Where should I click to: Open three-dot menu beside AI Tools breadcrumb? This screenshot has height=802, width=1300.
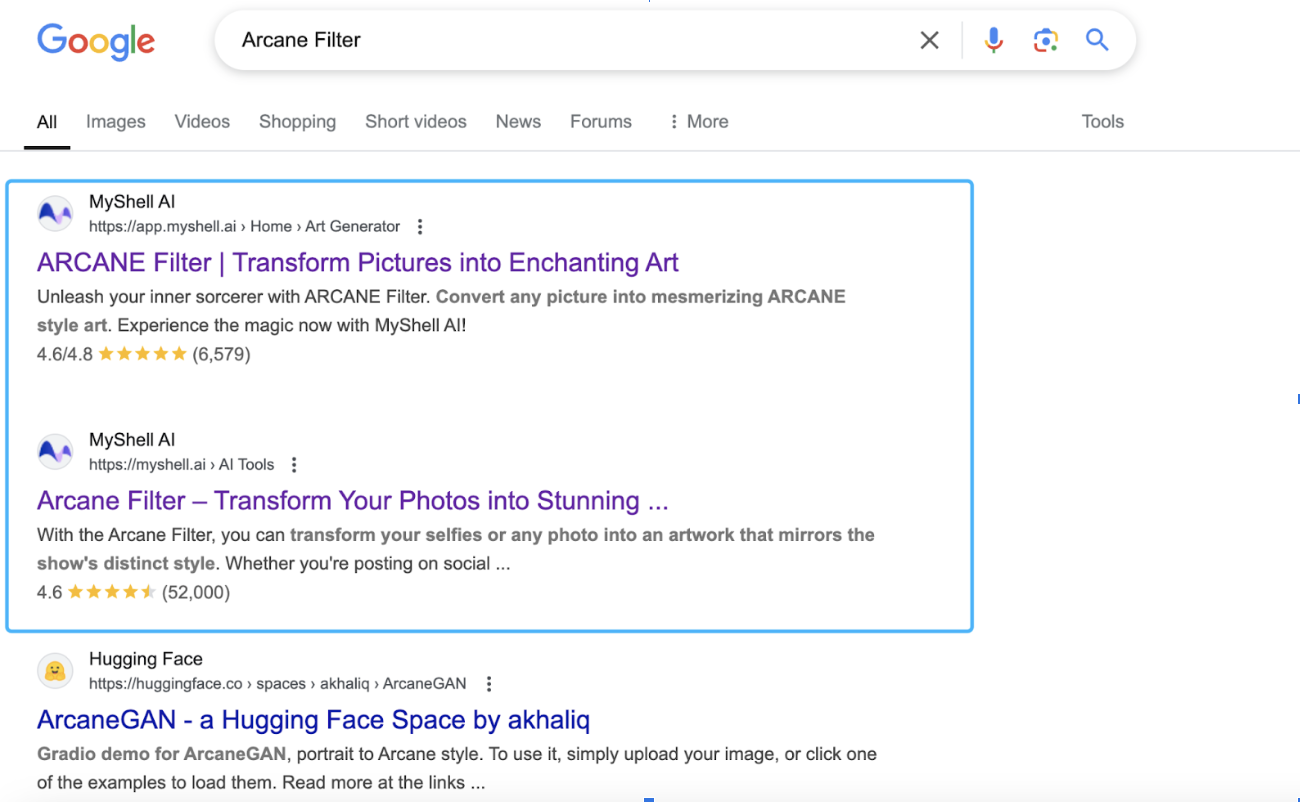[294, 465]
